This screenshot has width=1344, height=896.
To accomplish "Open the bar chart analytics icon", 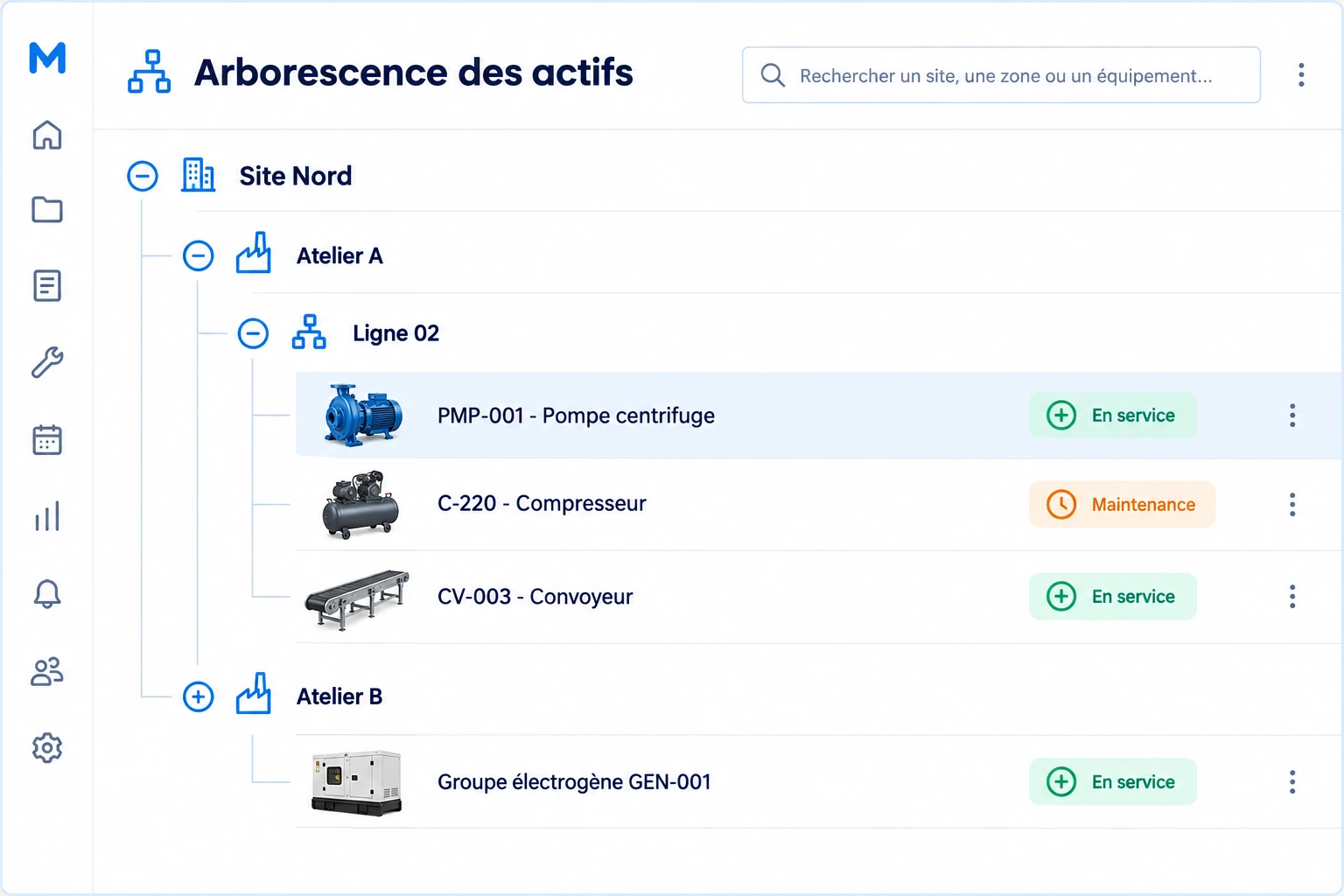I will point(47,516).
